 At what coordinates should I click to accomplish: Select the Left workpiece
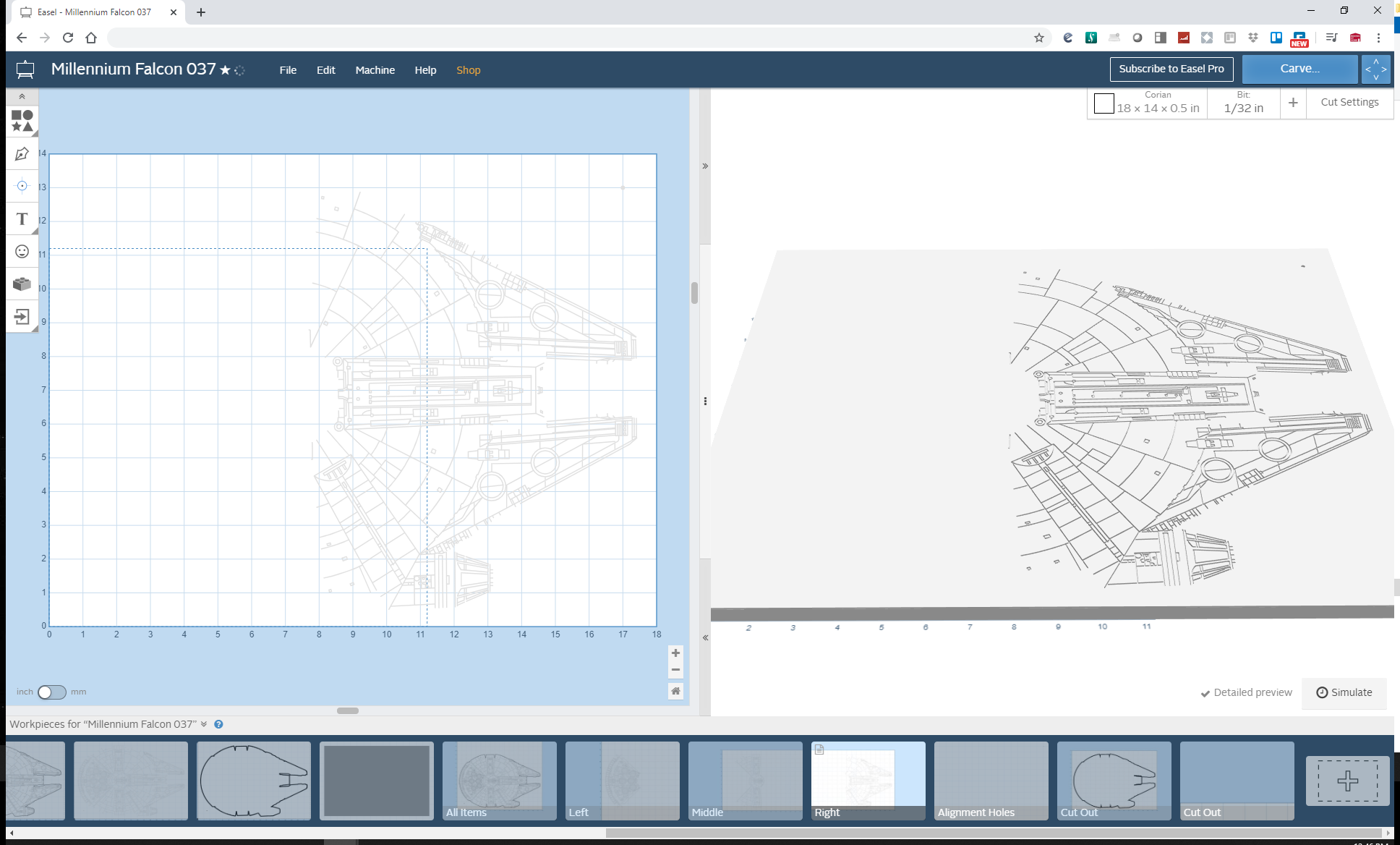(x=623, y=781)
